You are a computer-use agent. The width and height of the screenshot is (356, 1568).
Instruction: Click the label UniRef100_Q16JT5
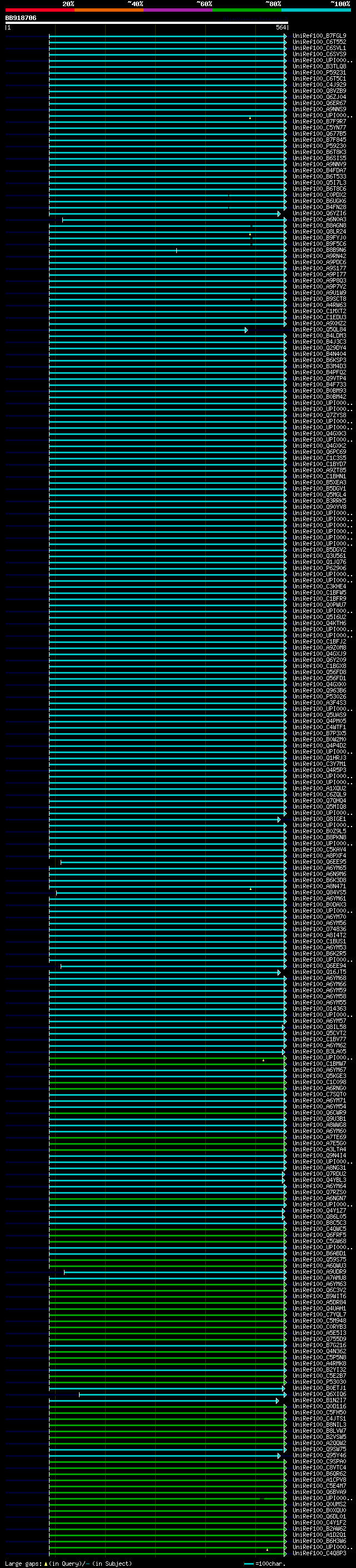(319, 972)
